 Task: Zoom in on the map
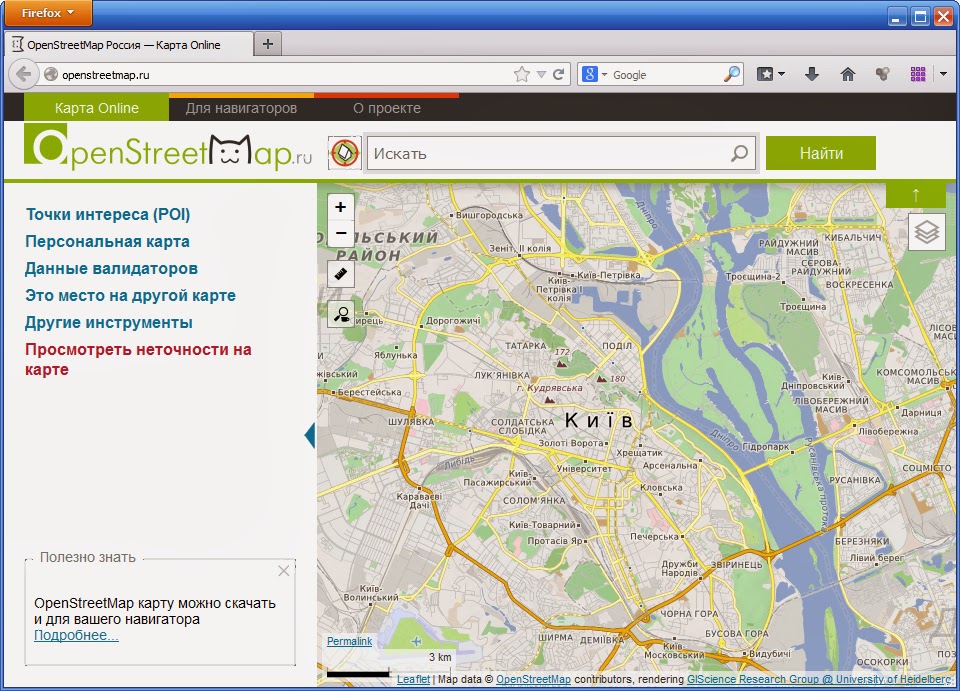(341, 207)
